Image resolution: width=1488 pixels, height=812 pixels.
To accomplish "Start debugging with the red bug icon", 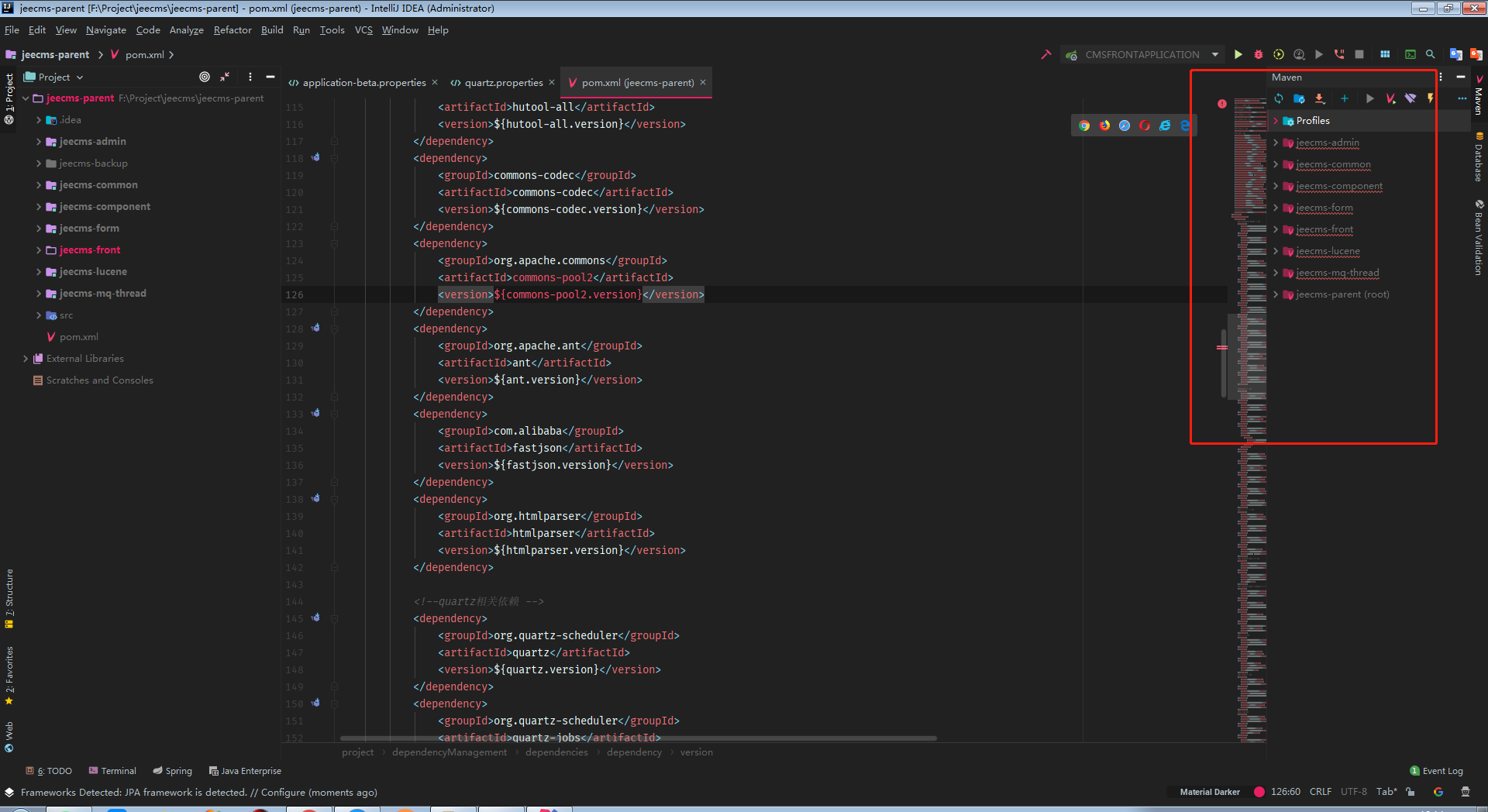I will click(1259, 54).
